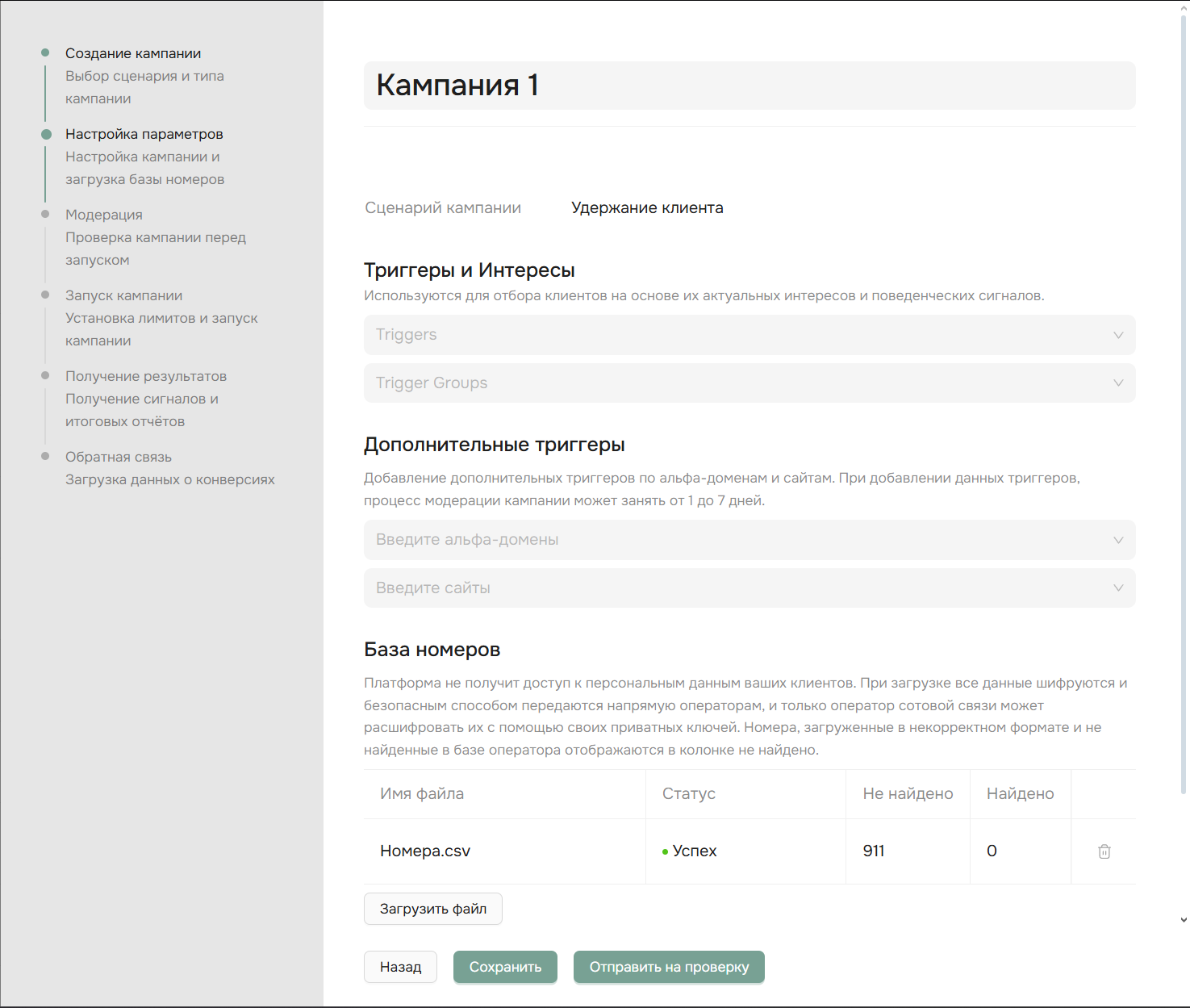The height and width of the screenshot is (1008, 1190).
Task: Open the Обратная связь step
Action: tap(119, 457)
